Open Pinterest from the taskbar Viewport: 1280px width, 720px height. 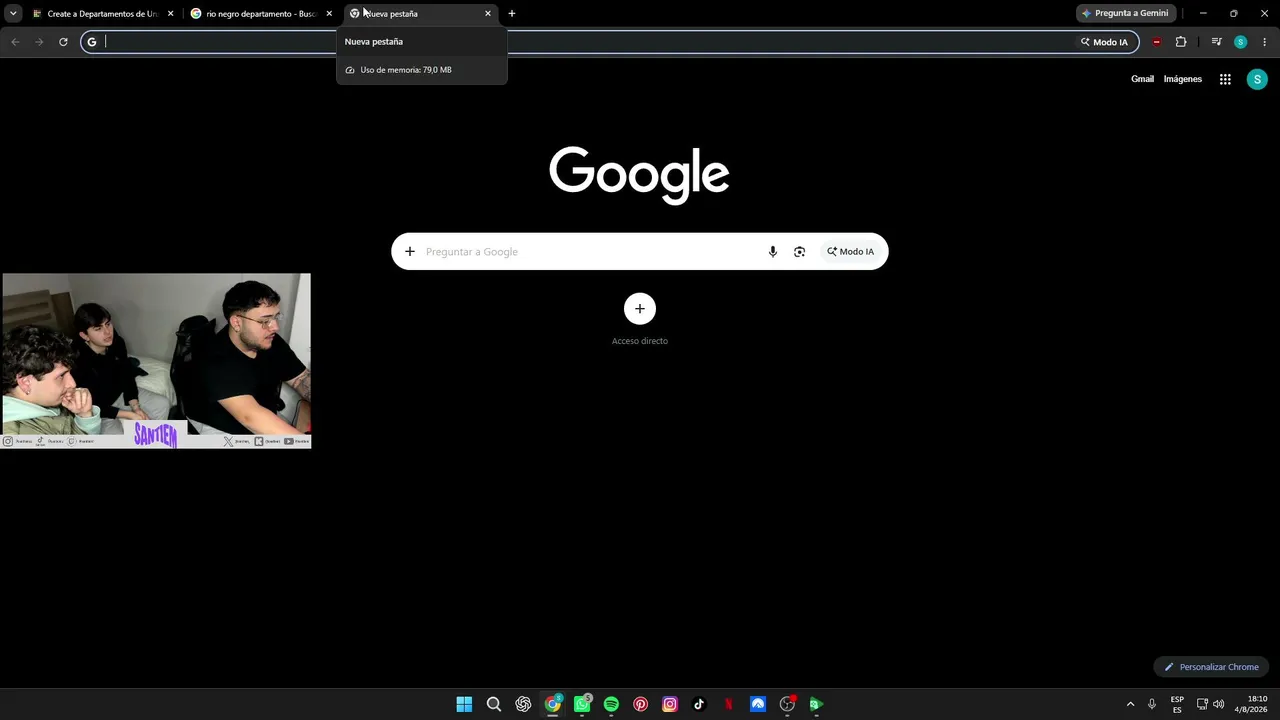641,704
